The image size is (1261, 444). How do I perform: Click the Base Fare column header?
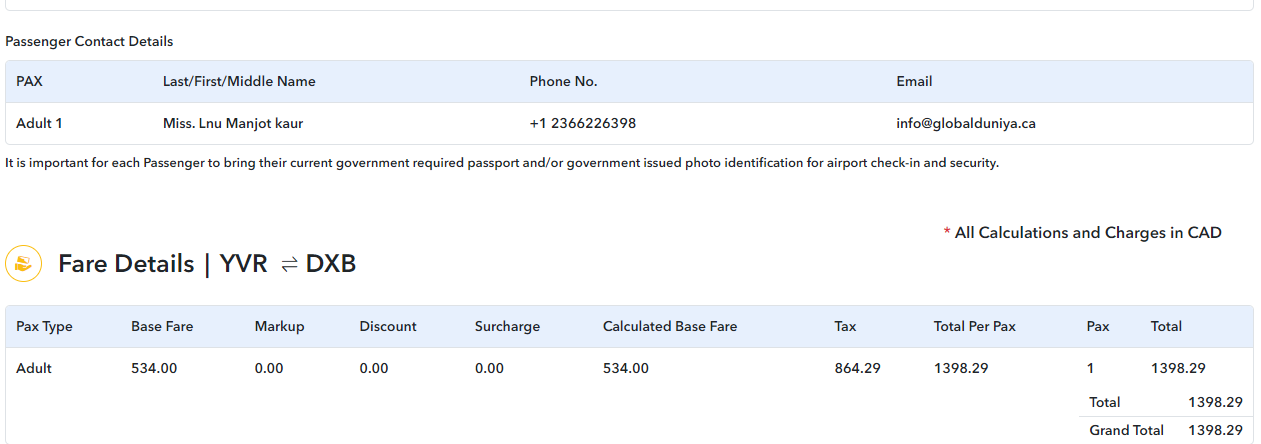162,326
